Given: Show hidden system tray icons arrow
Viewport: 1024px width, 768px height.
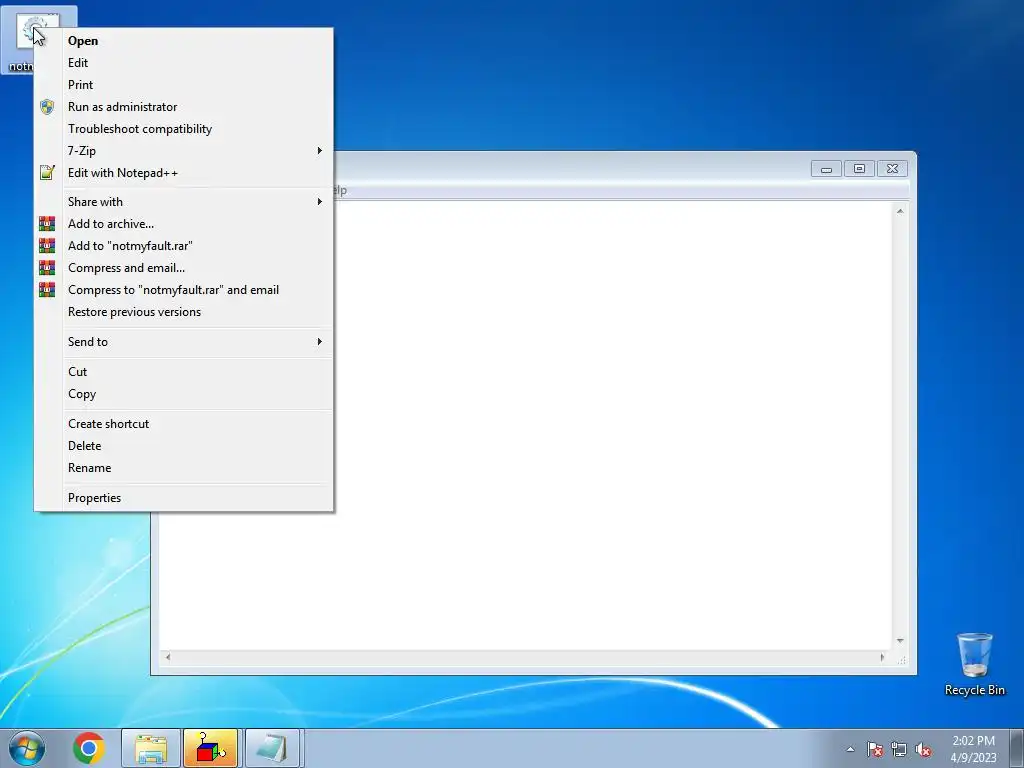Looking at the screenshot, I should tap(850, 749).
